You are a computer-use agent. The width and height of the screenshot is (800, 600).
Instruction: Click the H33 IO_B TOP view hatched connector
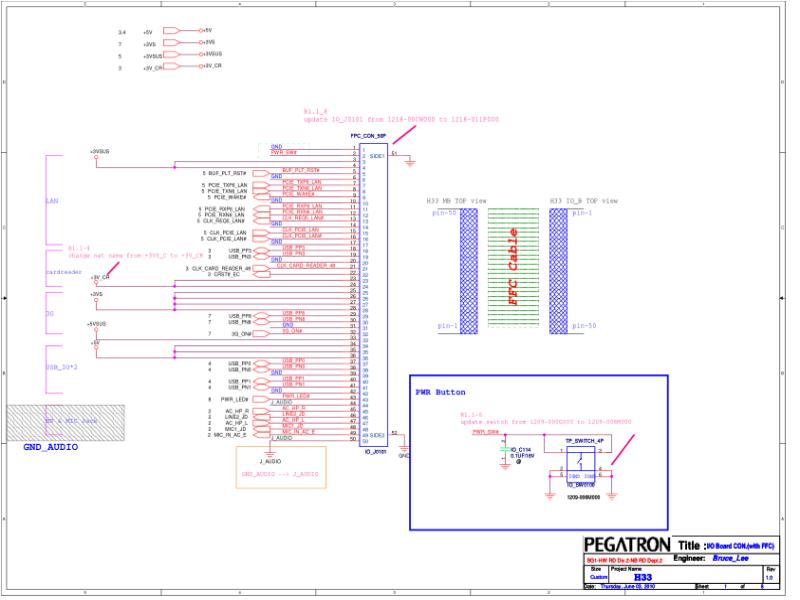tap(558, 271)
